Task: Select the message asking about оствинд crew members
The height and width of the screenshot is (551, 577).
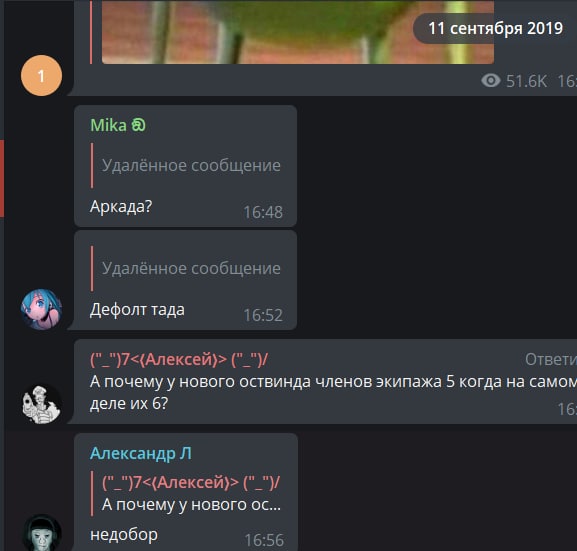Action: click(333, 393)
